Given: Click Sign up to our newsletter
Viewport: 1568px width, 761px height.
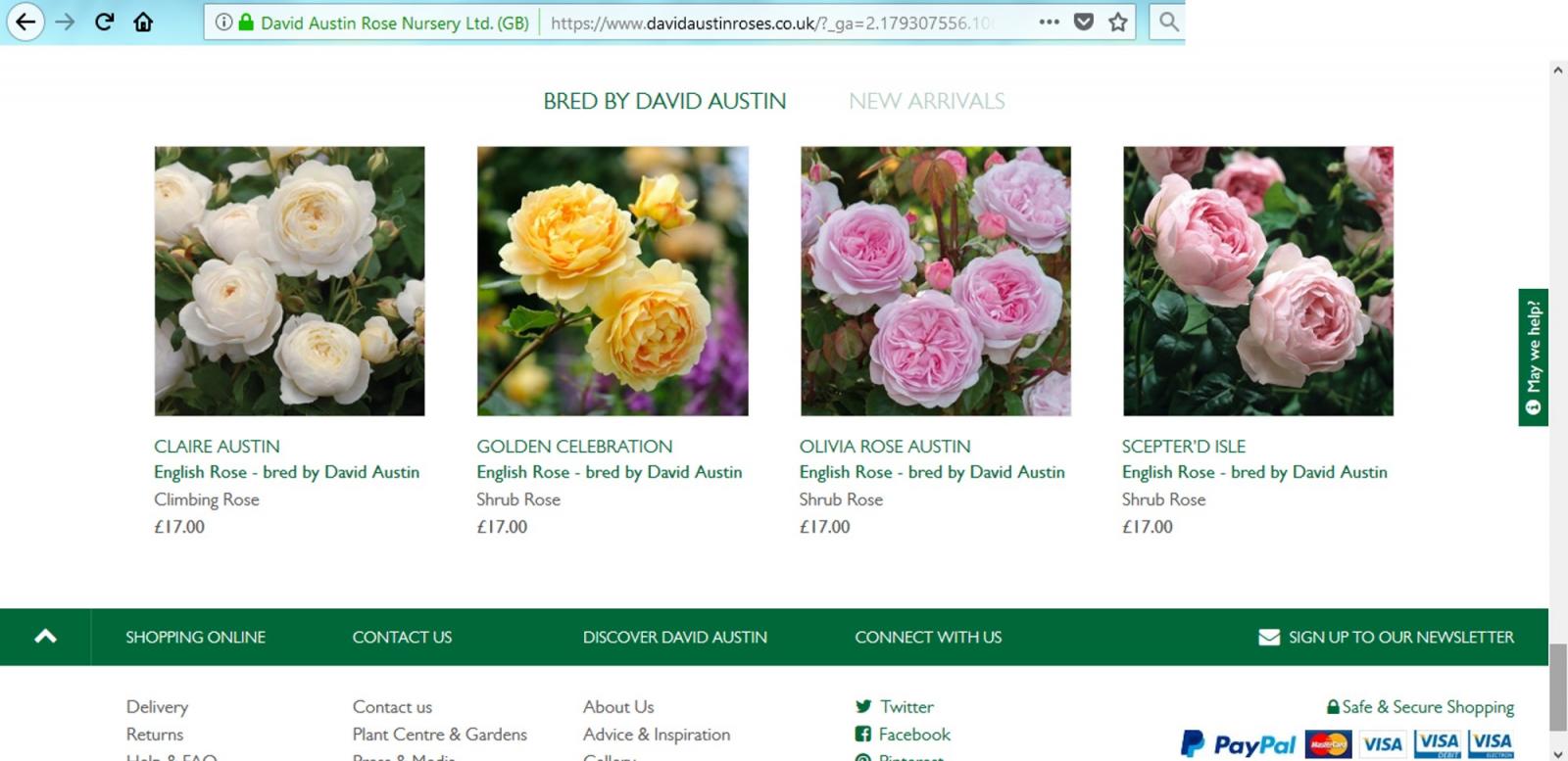Looking at the screenshot, I should 1401,638.
